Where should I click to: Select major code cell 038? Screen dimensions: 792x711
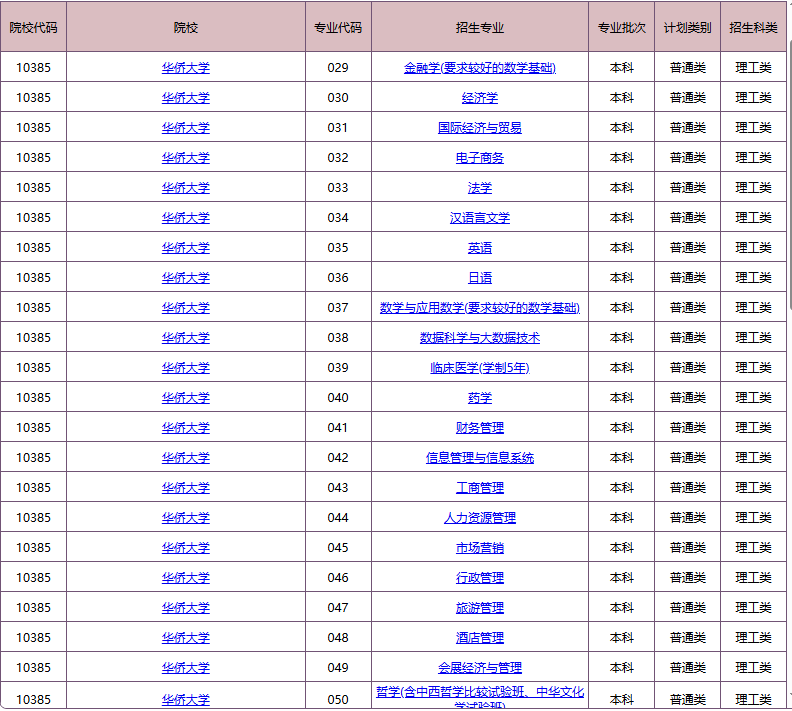coord(338,338)
